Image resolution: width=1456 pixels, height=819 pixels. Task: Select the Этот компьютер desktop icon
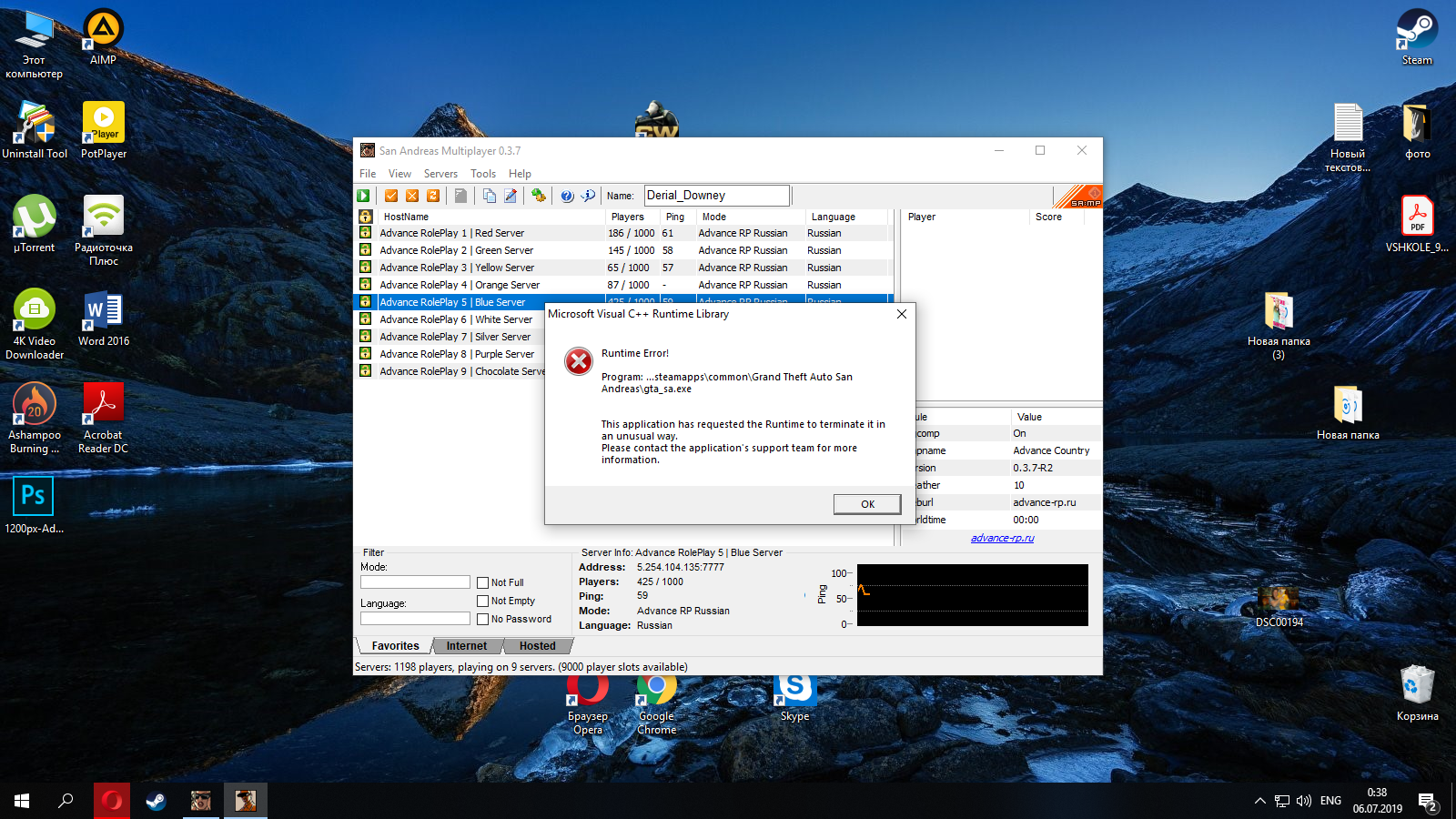35,44
